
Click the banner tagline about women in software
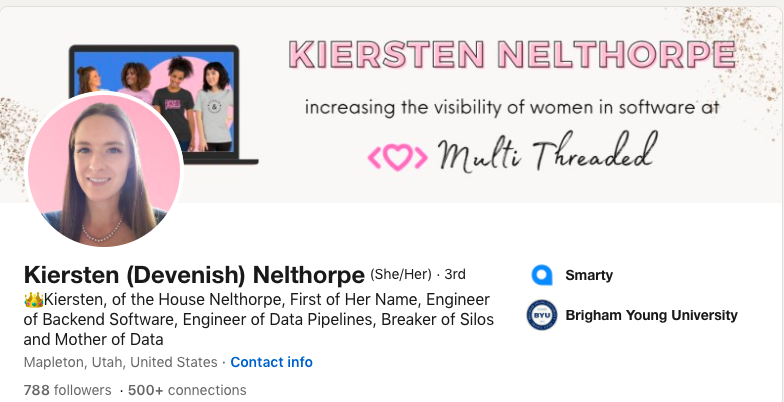[x=512, y=107]
